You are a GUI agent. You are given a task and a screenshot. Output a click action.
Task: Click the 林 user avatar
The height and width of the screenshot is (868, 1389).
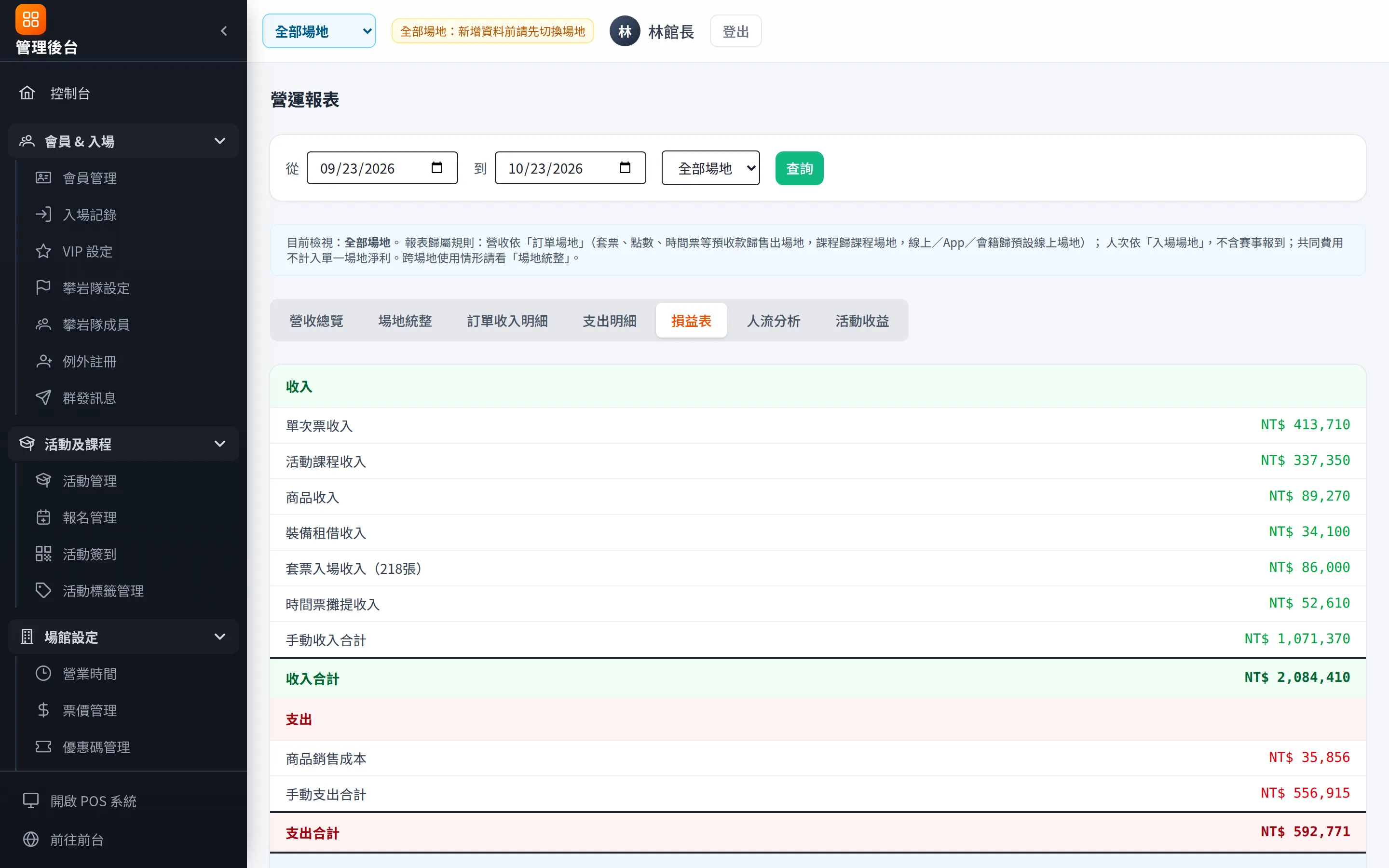click(x=625, y=31)
